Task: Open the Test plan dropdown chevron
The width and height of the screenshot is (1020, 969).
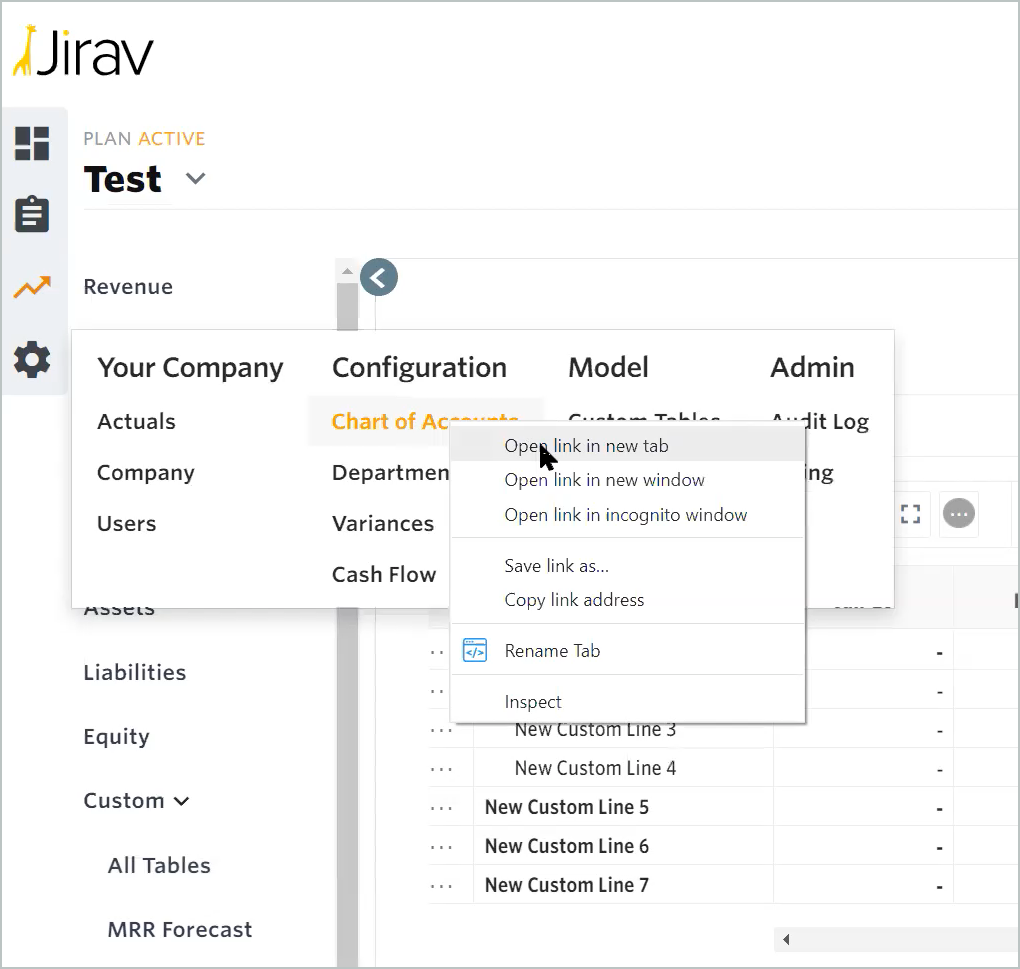Action: [x=196, y=179]
